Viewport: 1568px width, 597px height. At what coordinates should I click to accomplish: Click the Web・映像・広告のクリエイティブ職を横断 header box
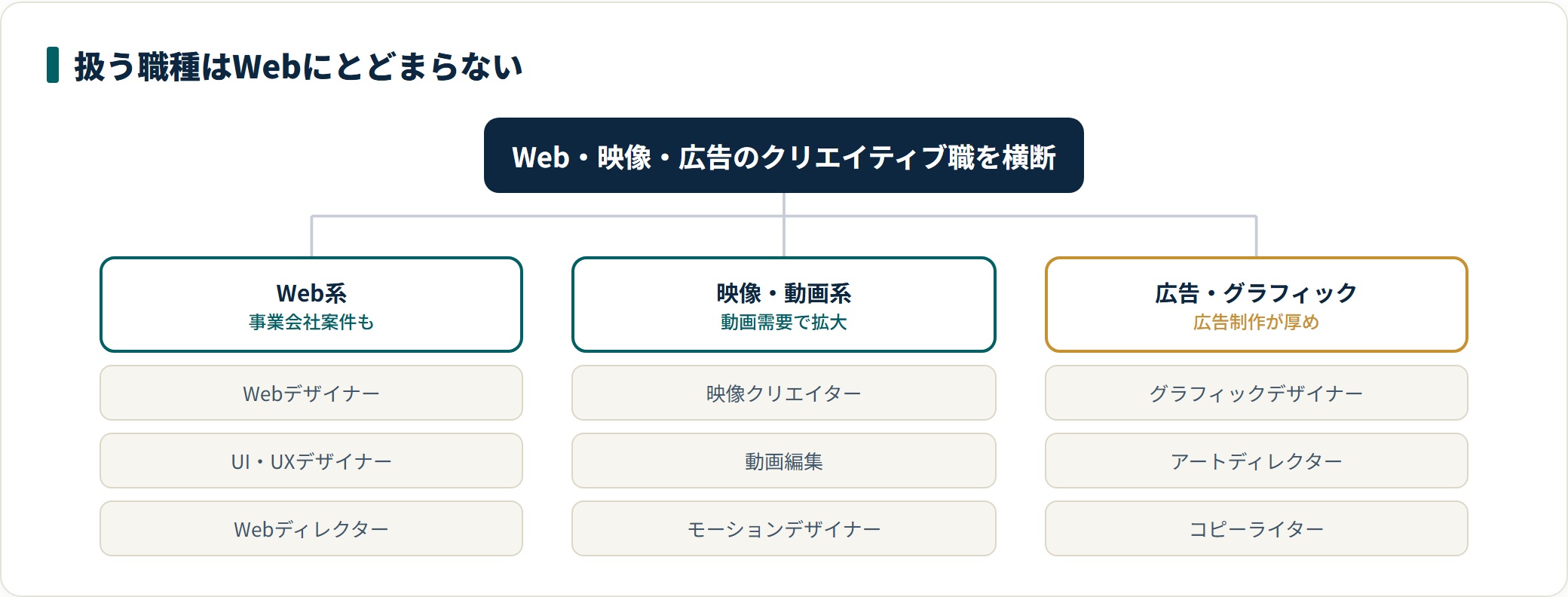click(783, 155)
